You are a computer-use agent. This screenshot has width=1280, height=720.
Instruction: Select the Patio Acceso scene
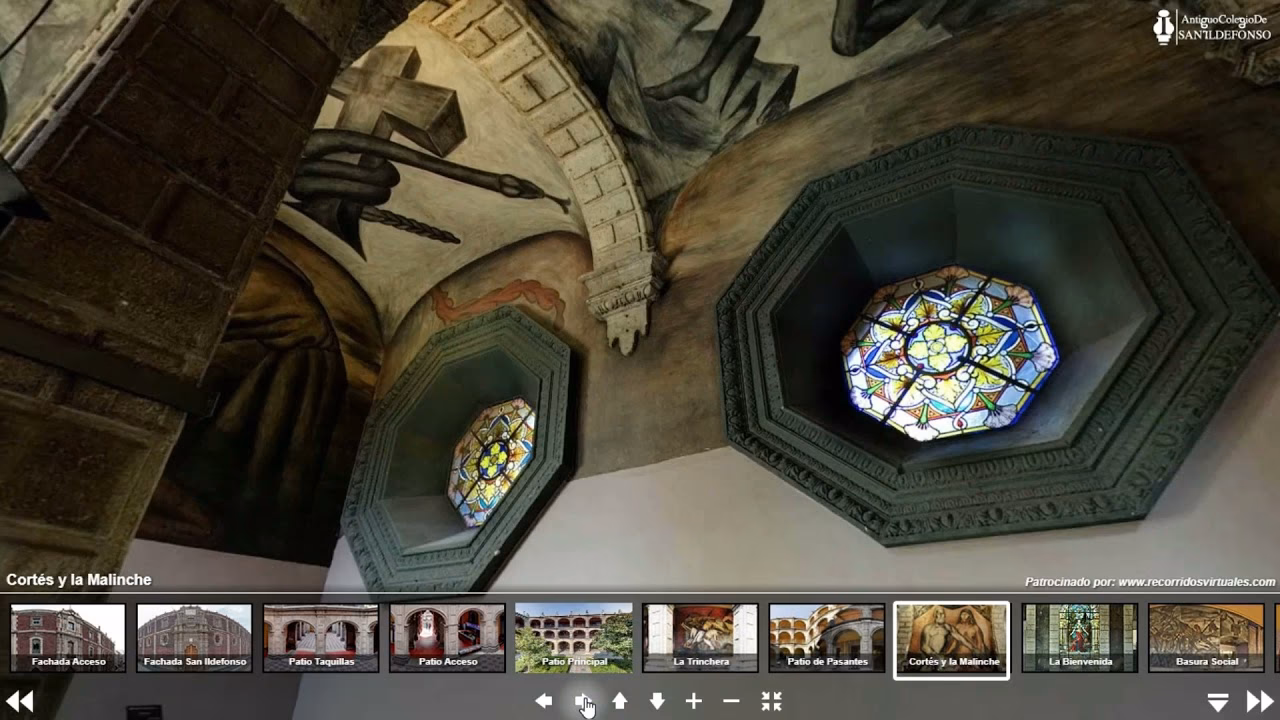(447, 638)
